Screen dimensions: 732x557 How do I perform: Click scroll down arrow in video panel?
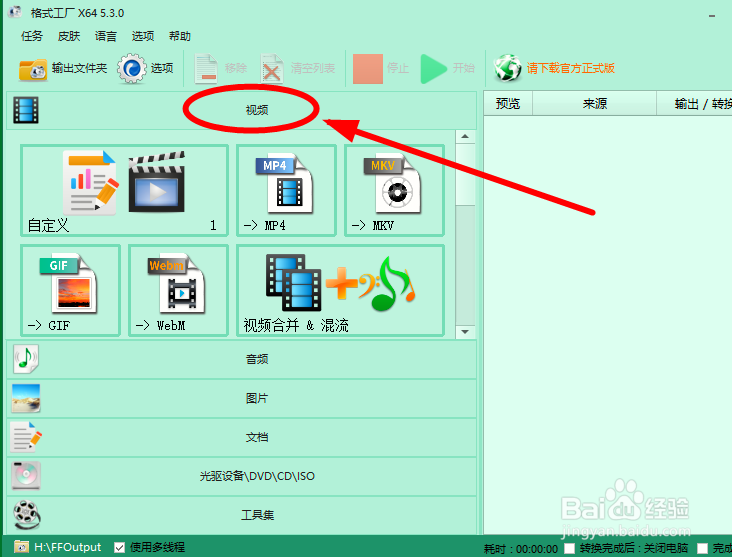(x=465, y=331)
